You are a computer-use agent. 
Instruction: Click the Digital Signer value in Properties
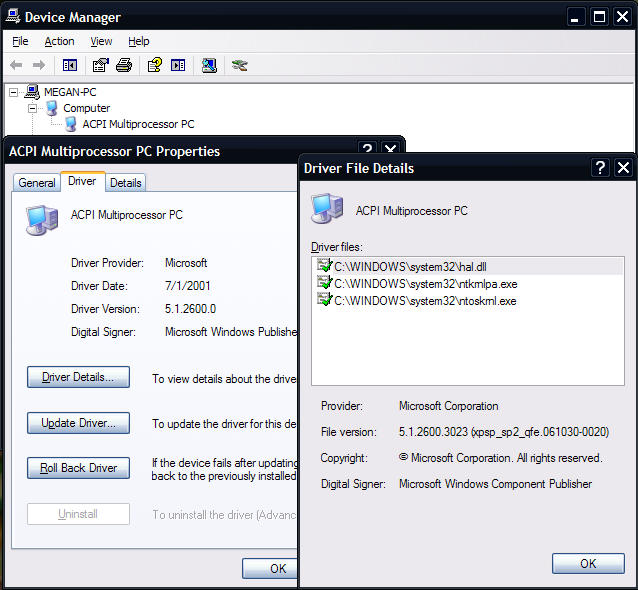click(231, 332)
